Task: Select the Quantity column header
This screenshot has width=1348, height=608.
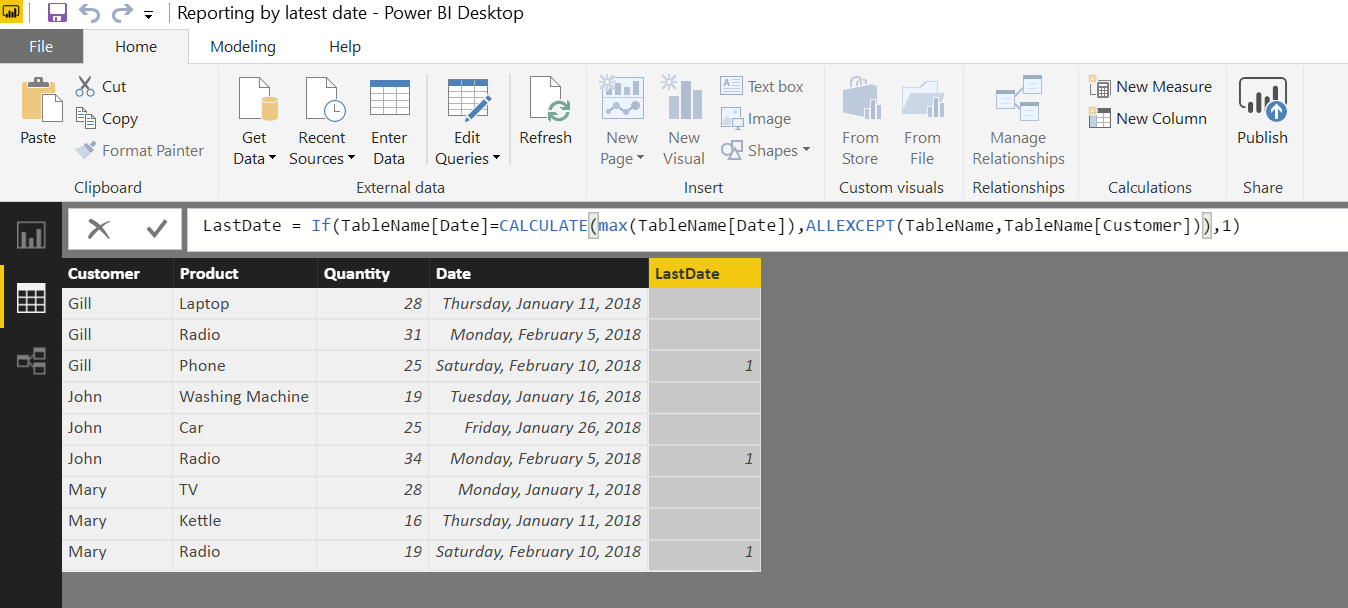Action: tap(372, 273)
